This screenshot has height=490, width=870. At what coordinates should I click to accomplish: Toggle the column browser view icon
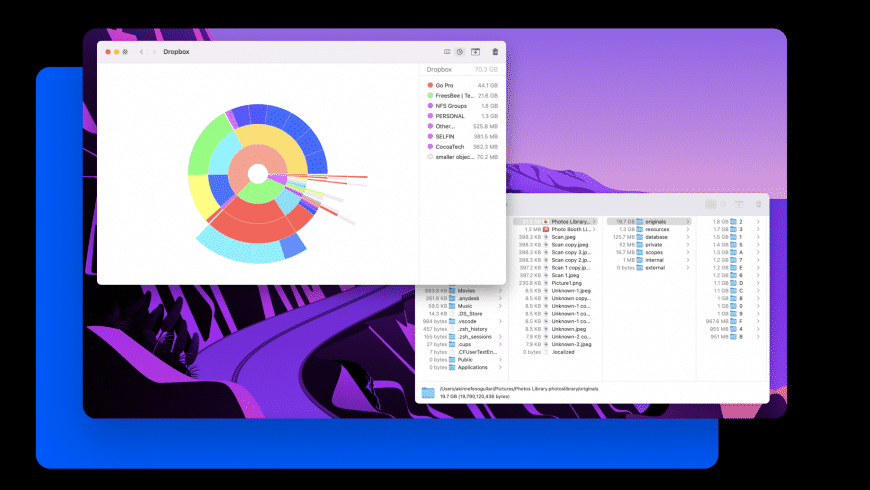[446, 51]
